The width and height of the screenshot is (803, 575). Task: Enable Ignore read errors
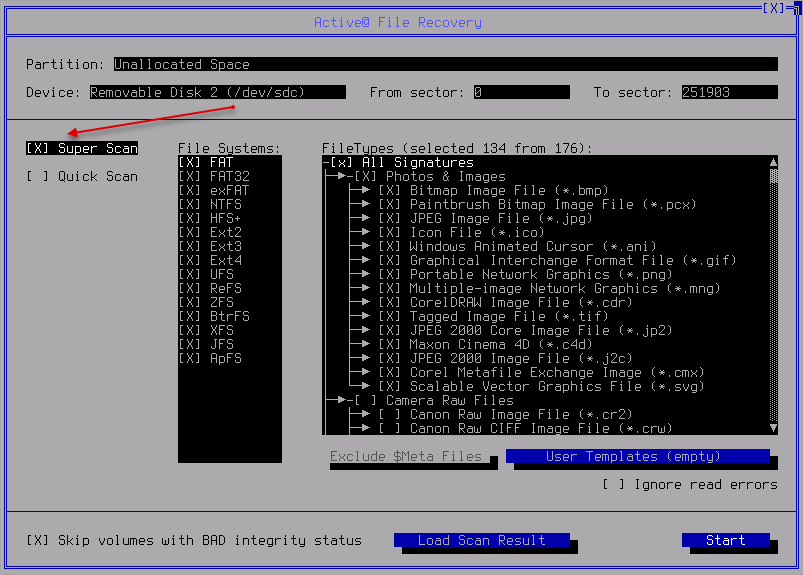tap(690, 484)
